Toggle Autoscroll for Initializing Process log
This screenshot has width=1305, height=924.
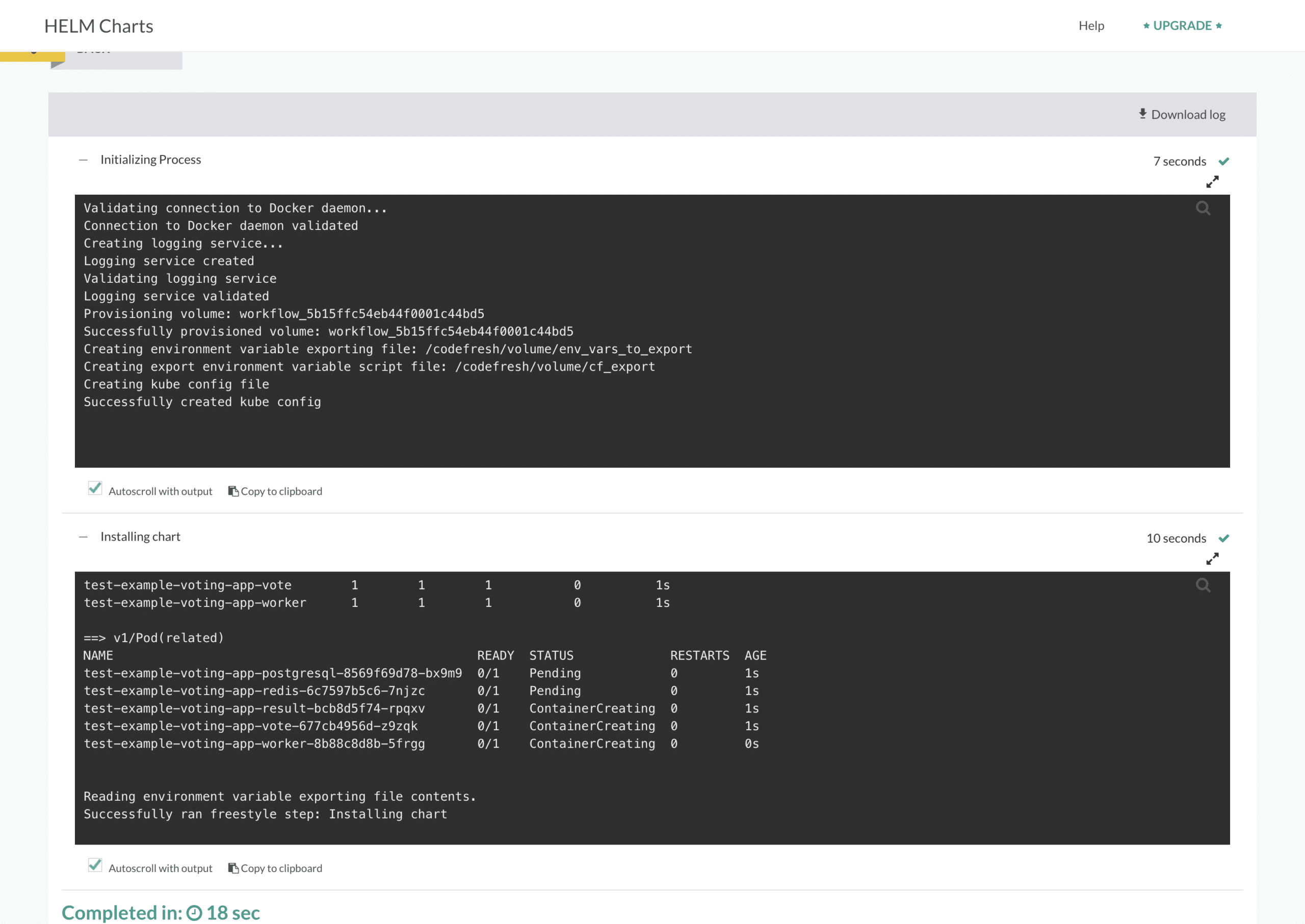[95, 489]
